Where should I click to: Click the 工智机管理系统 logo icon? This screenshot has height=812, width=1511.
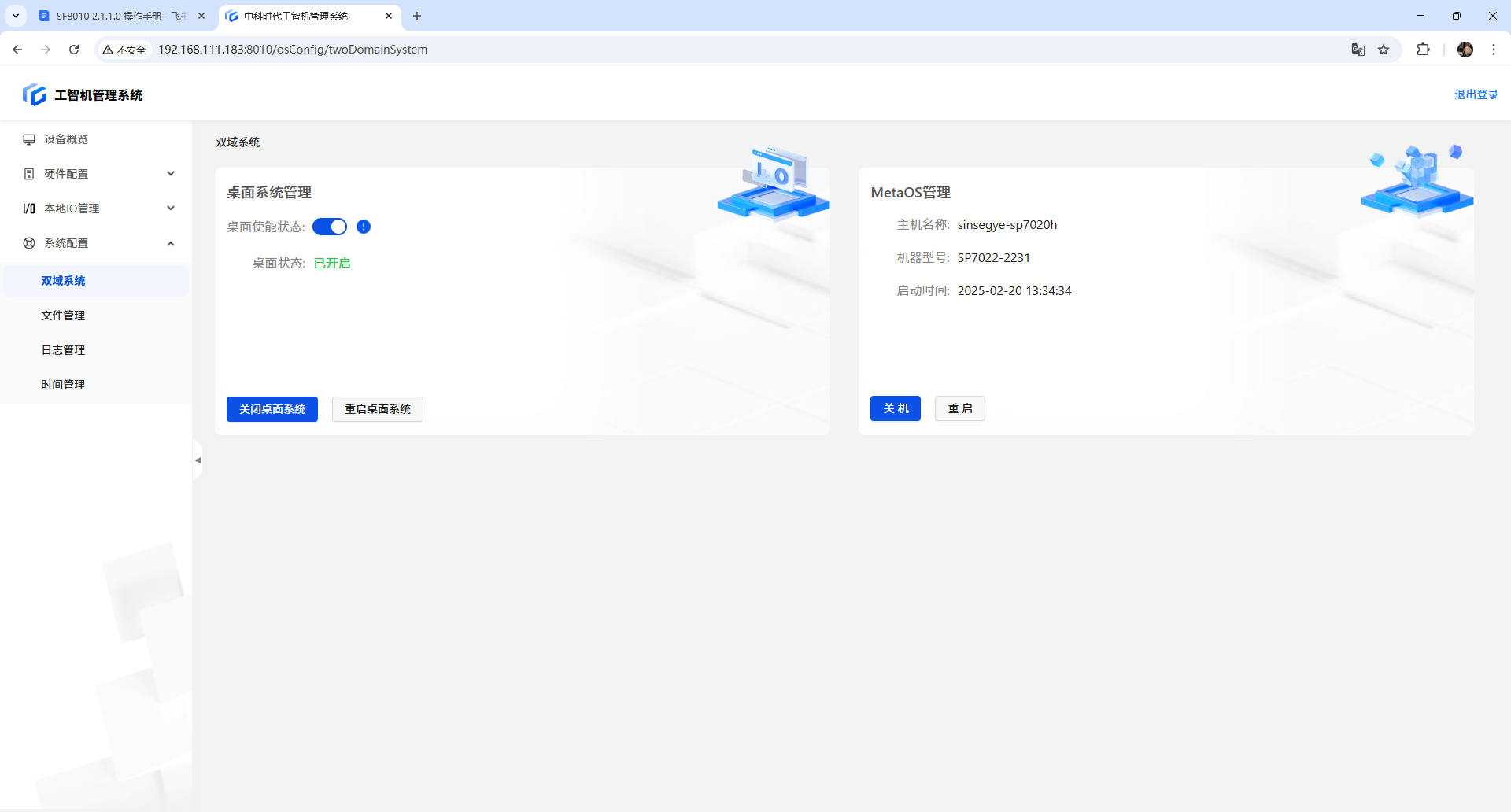[x=35, y=94]
